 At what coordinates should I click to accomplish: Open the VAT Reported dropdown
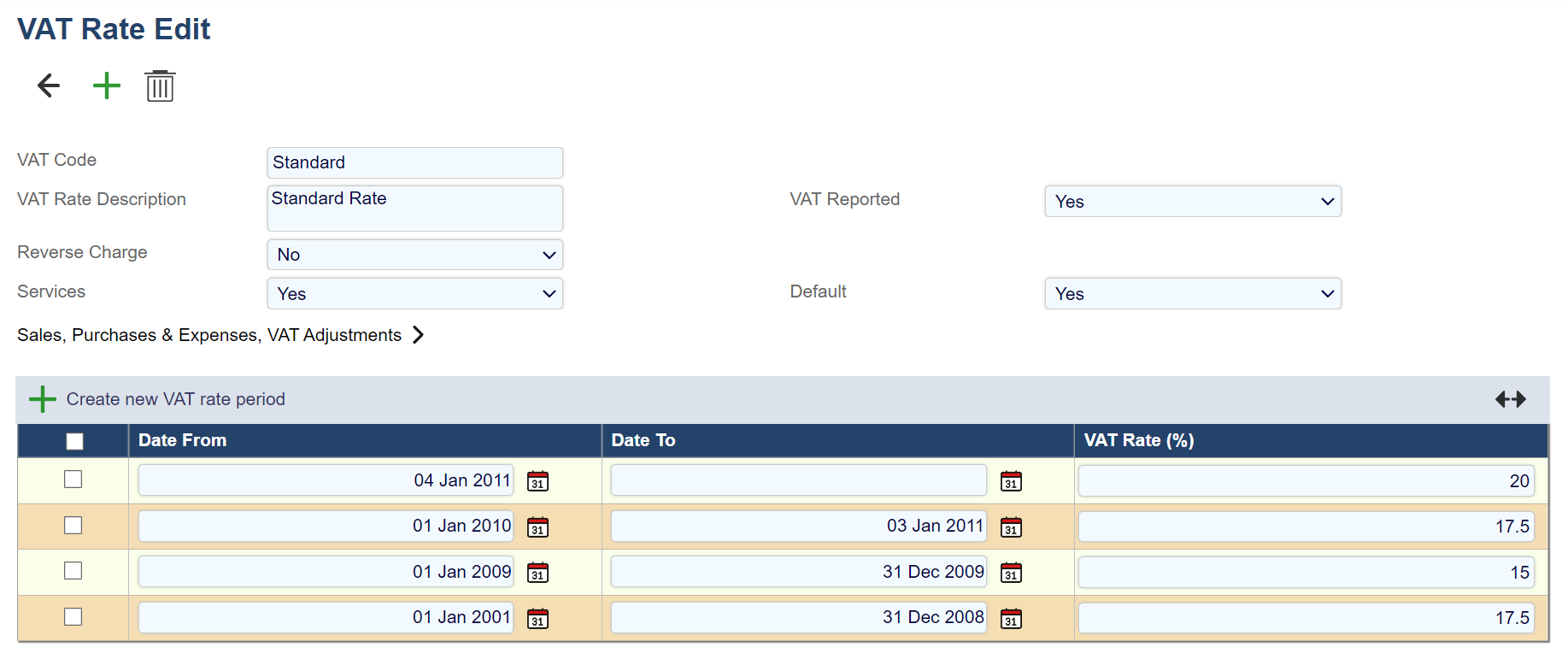pyautogui.click(x=1192, y=202)
